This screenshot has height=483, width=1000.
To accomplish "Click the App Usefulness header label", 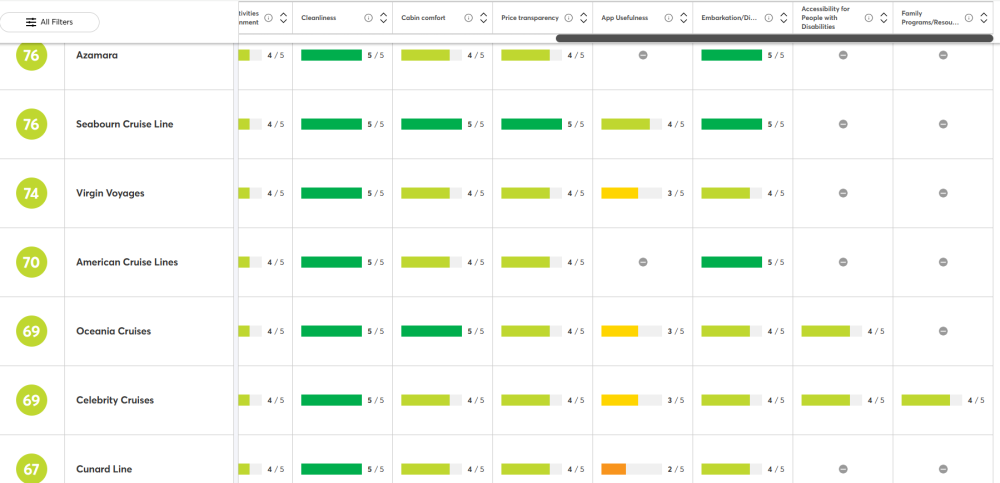I will (624, 18).
